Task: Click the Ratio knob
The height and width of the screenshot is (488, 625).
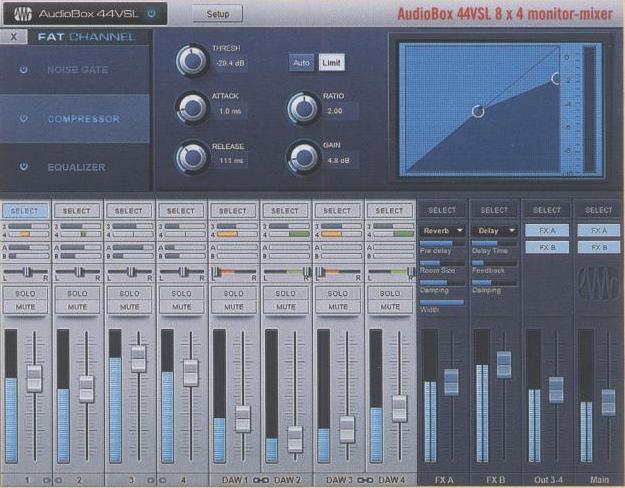Action: [x=303, y=108]
